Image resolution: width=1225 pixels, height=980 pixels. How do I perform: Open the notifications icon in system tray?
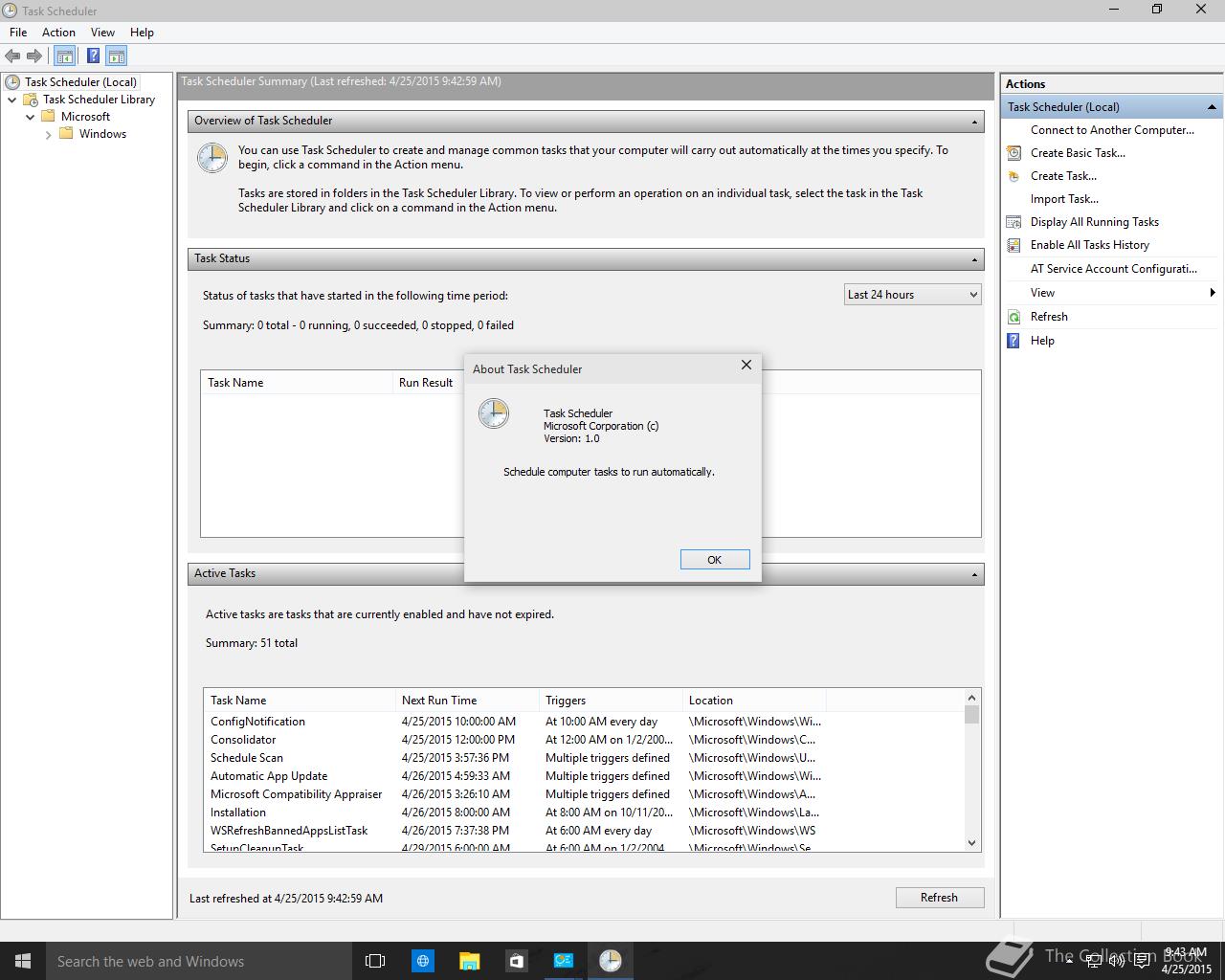(x=1141, y=961)
